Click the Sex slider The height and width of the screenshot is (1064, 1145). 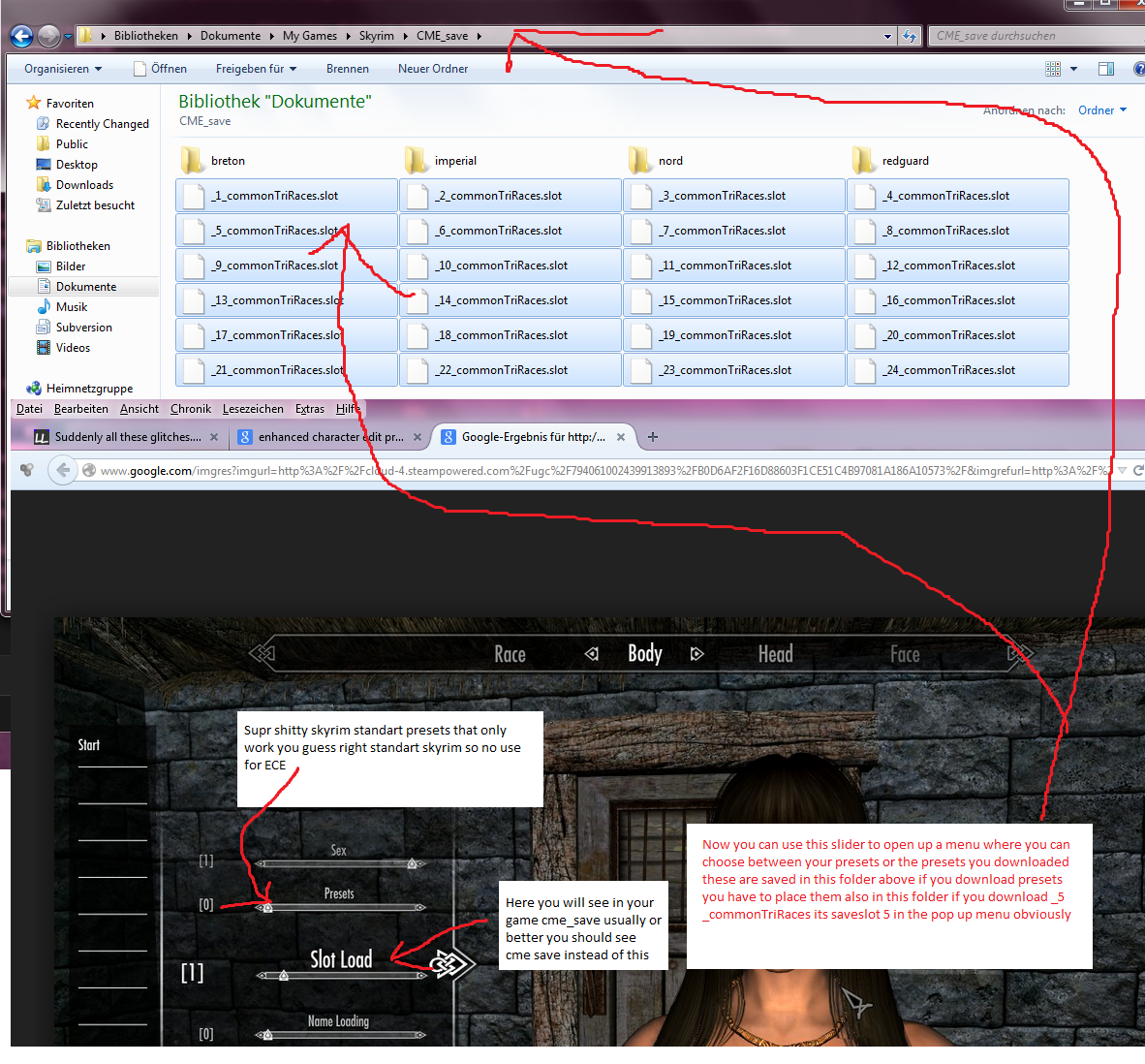pyautogui.click(x=340, y=864)
